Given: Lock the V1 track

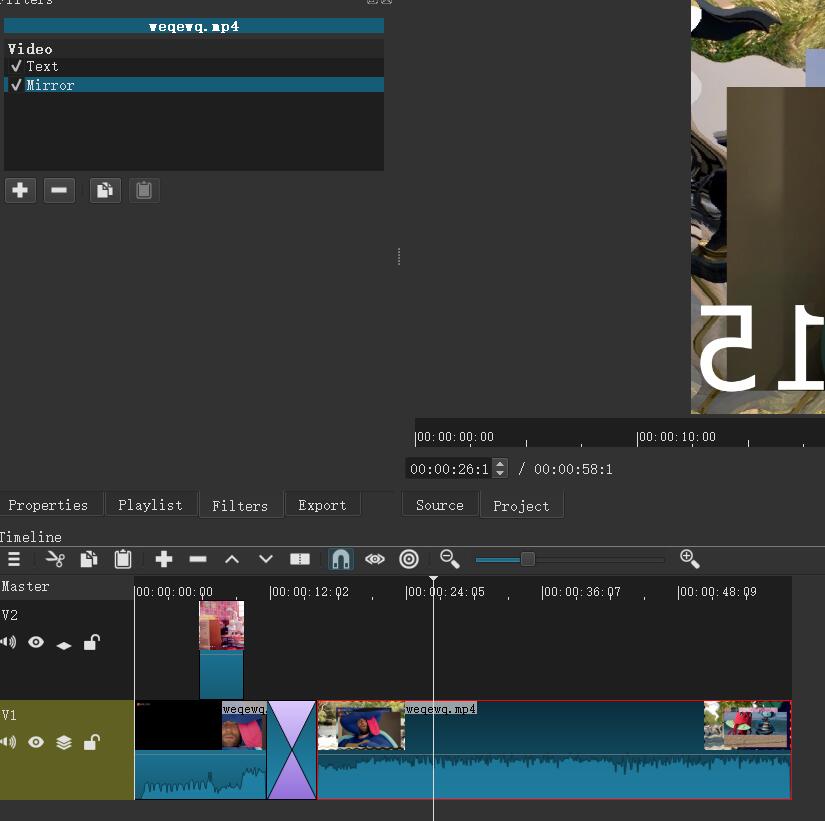Looking at the screenshot, I should coord(92,742).
